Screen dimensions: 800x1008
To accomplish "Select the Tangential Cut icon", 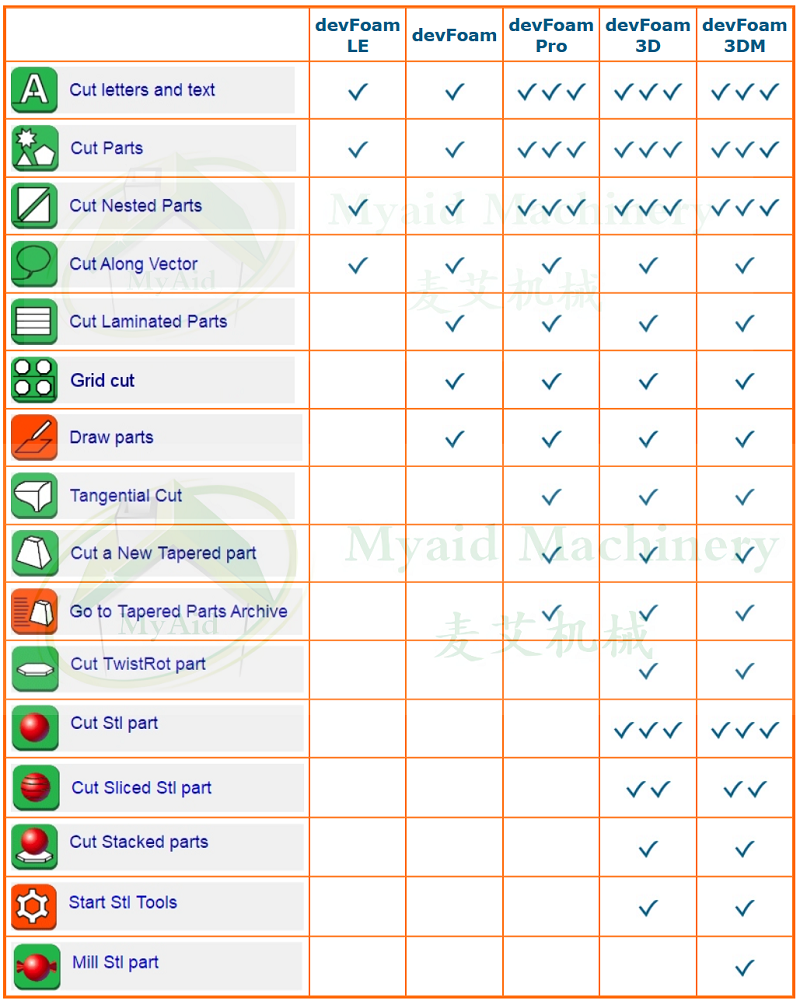I will click(35, 496).
